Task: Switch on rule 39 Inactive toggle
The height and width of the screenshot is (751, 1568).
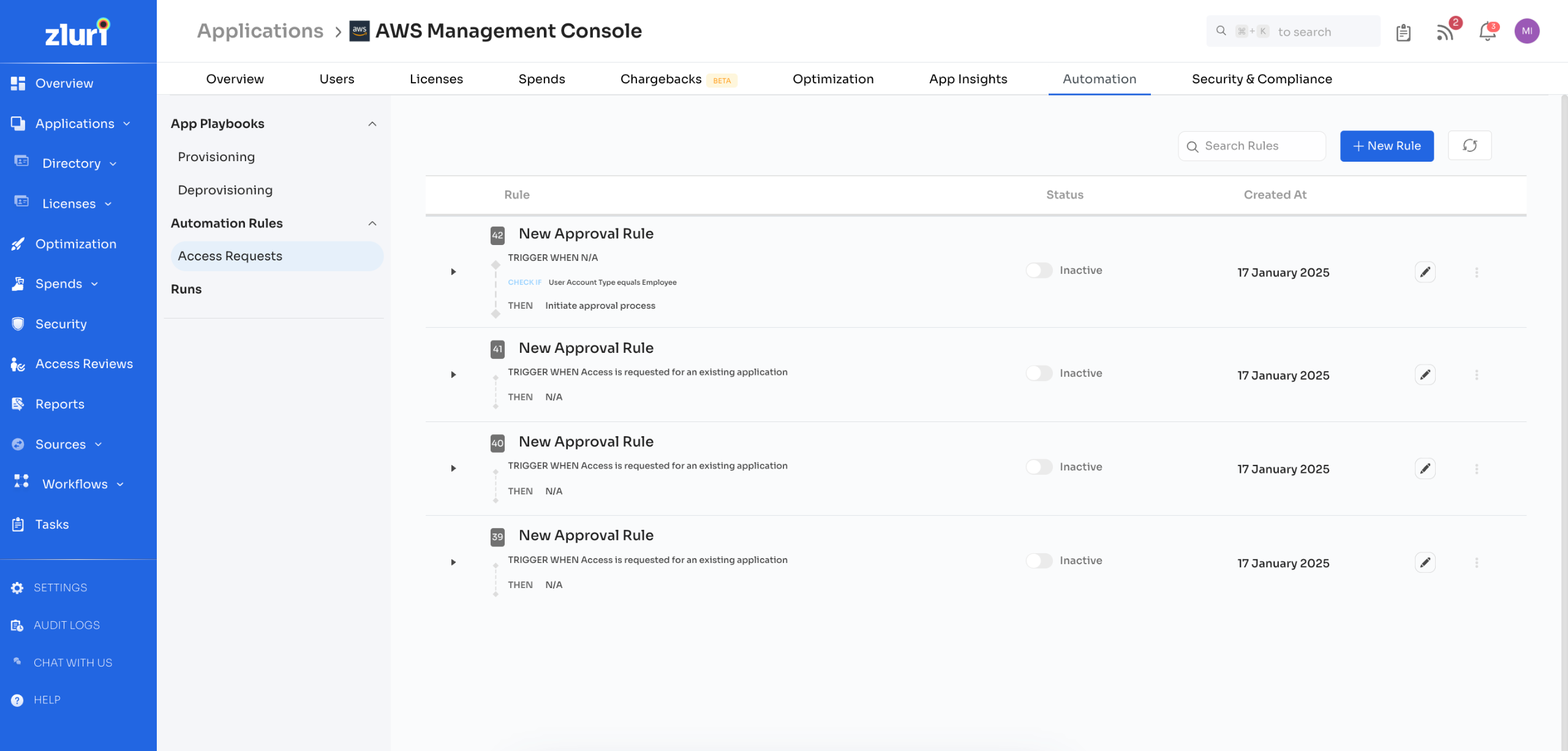Action: pyautogui.click(x=1039, y=560)
